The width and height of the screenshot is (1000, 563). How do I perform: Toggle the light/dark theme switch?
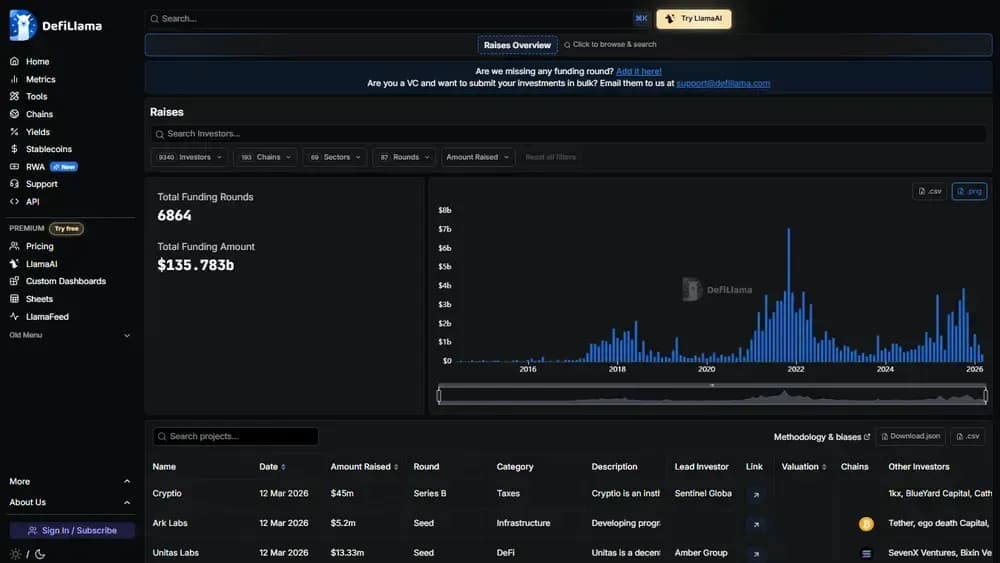point(26,554)
